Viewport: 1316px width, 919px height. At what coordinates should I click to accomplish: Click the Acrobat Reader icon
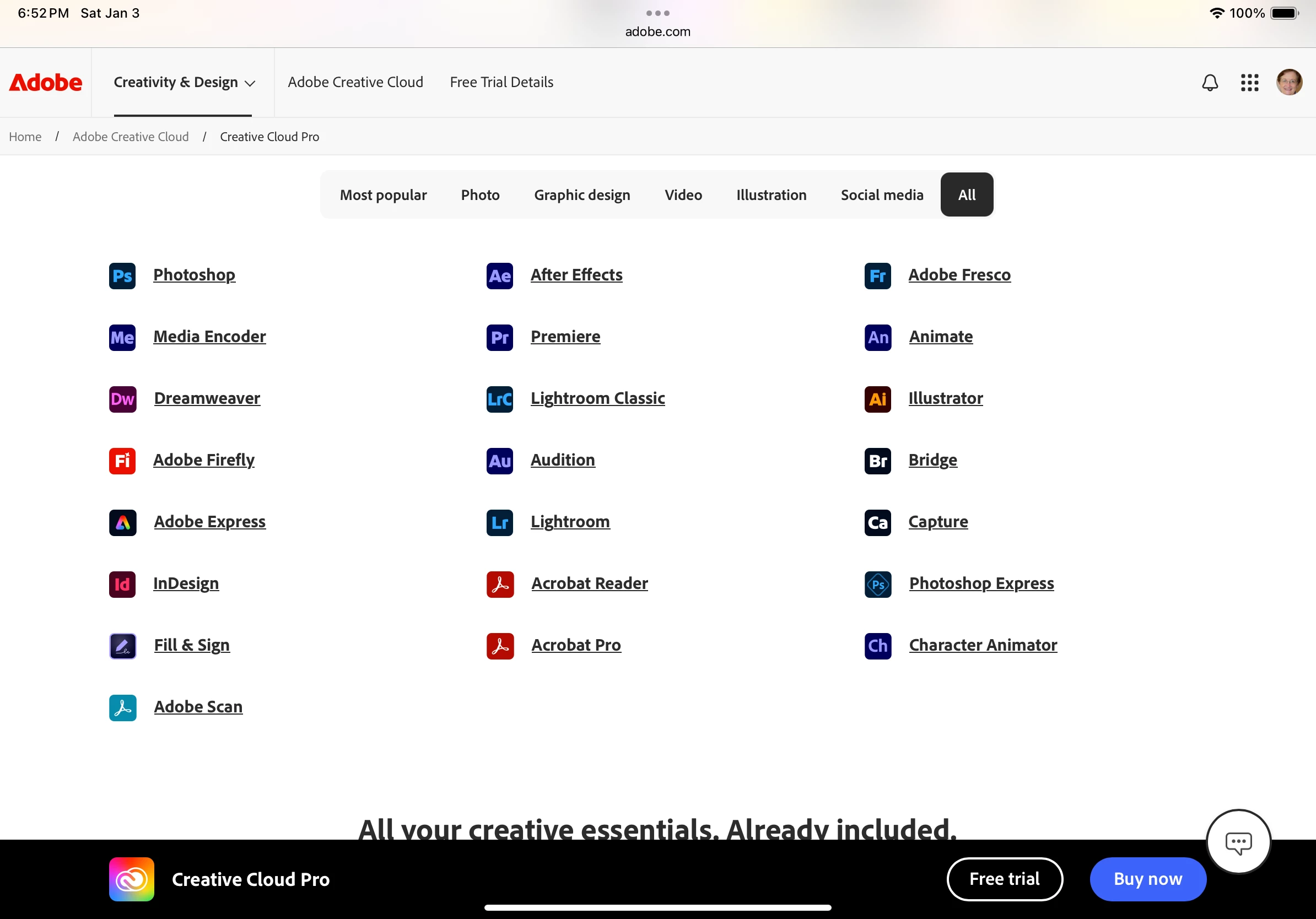[x=500, y=585]
